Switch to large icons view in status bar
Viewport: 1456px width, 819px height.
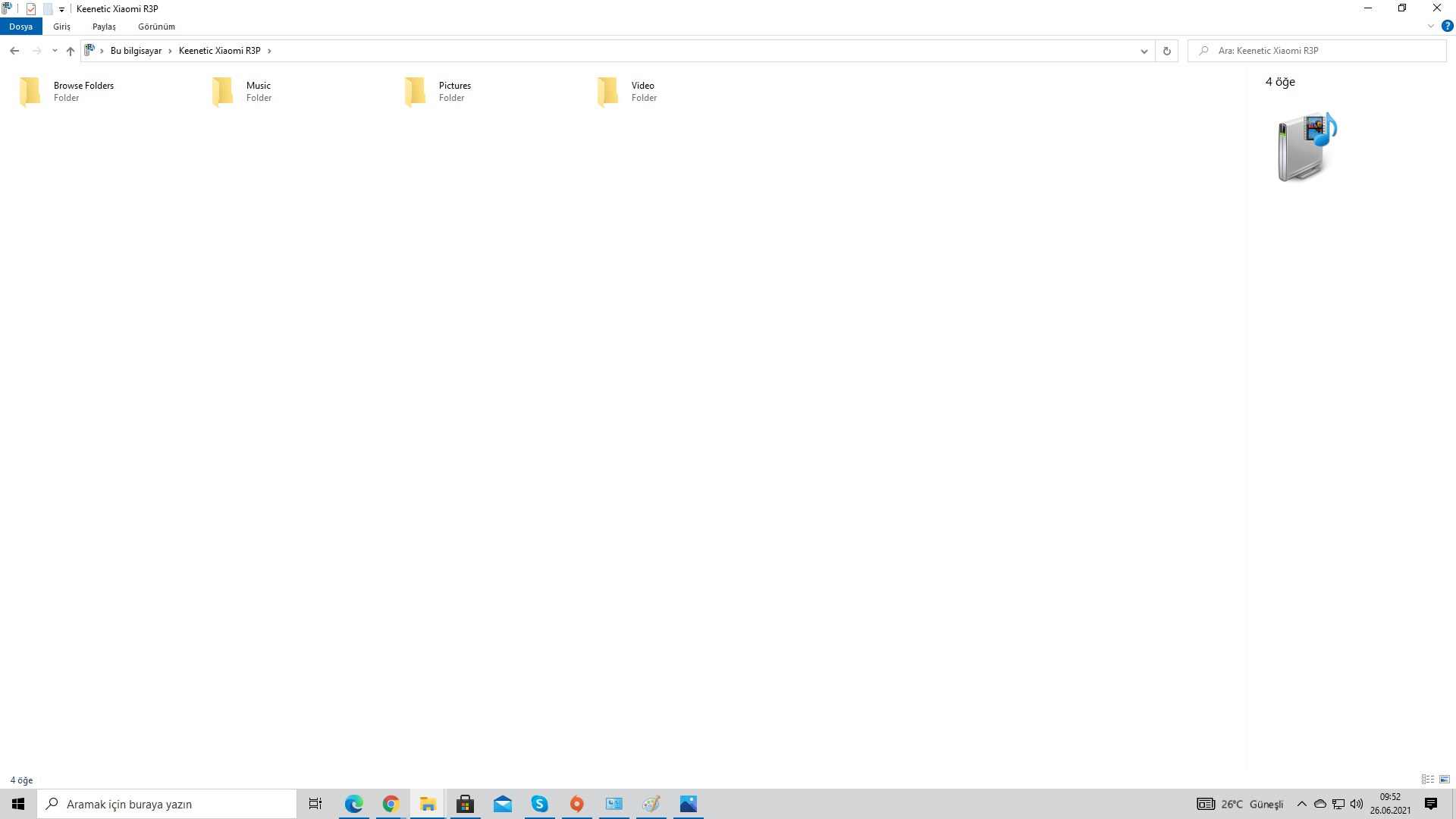(x=1445, y=780)
